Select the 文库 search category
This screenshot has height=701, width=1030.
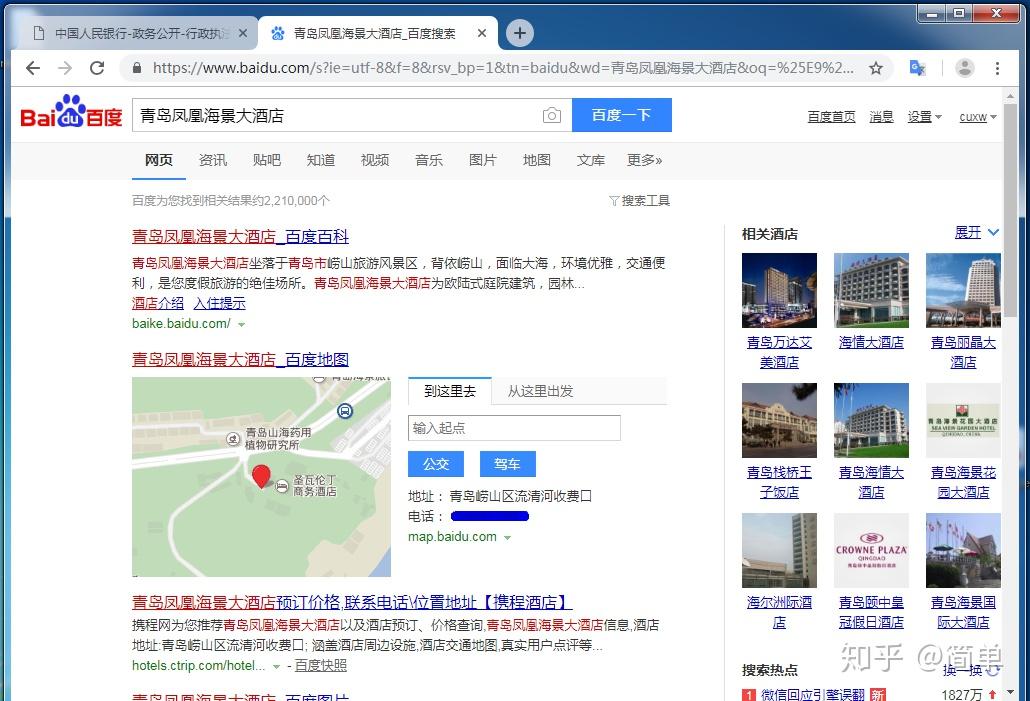[x=591, y=160]
